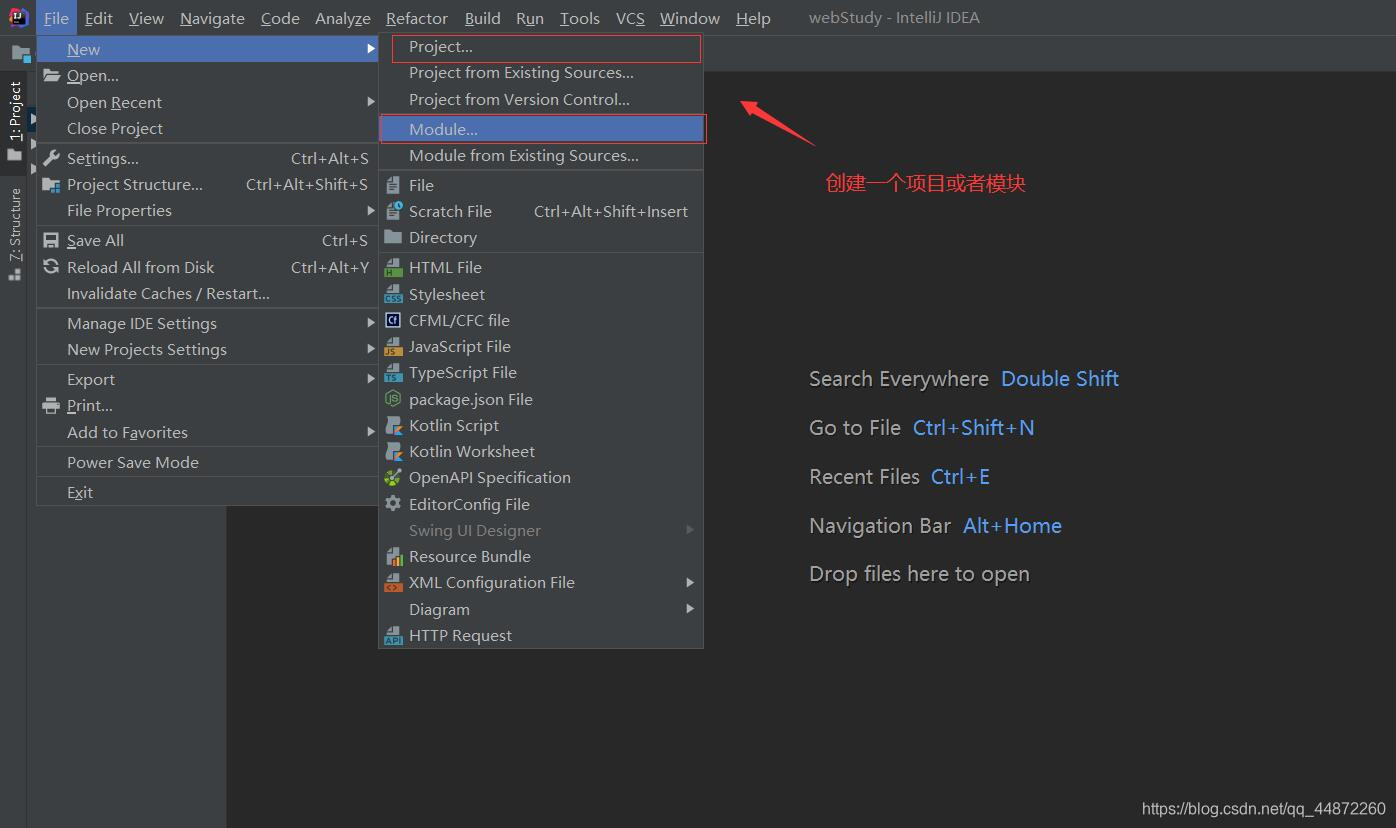Expand New Projects Settings submenu arrow
This screenshot has width=1396, height=828.
tap(371, 349)
